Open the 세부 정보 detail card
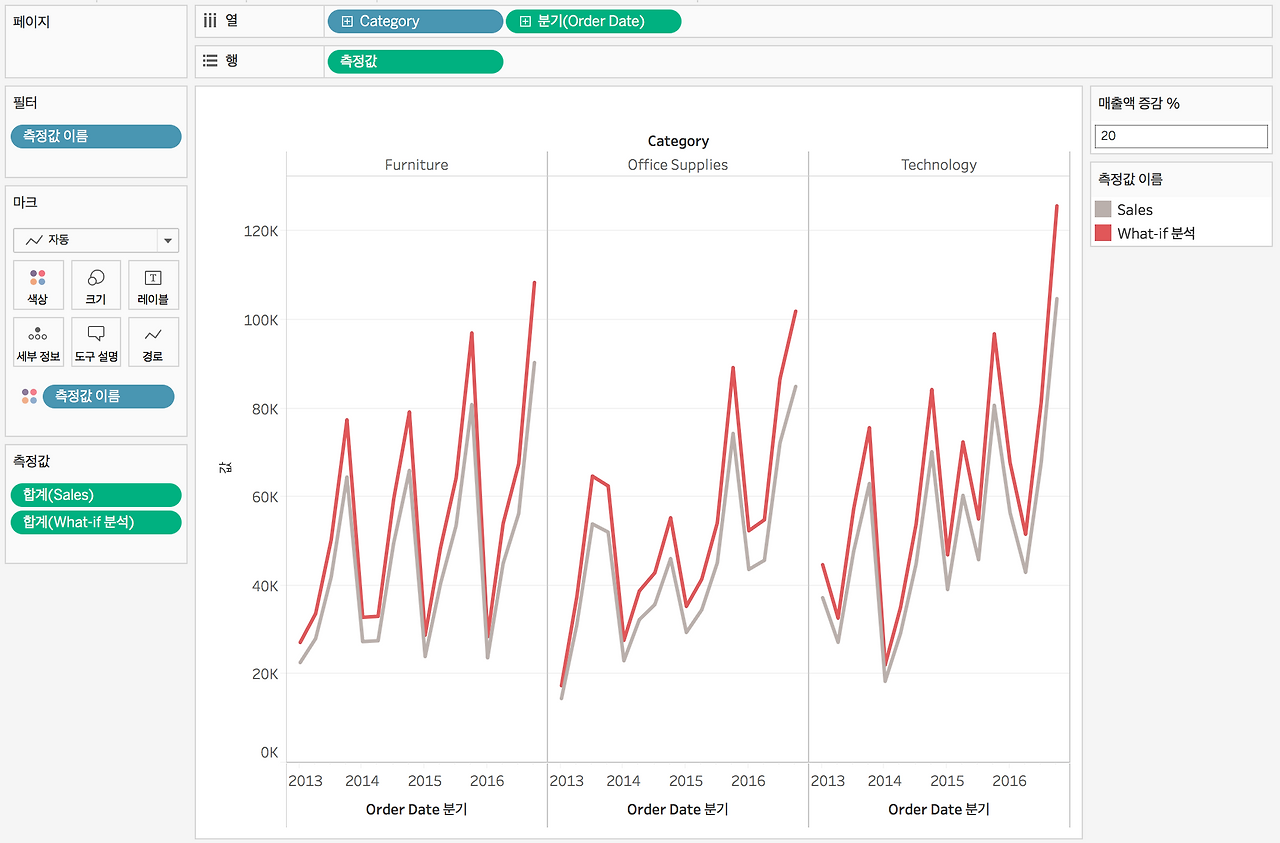1280x843 pixels. [38, 342]
